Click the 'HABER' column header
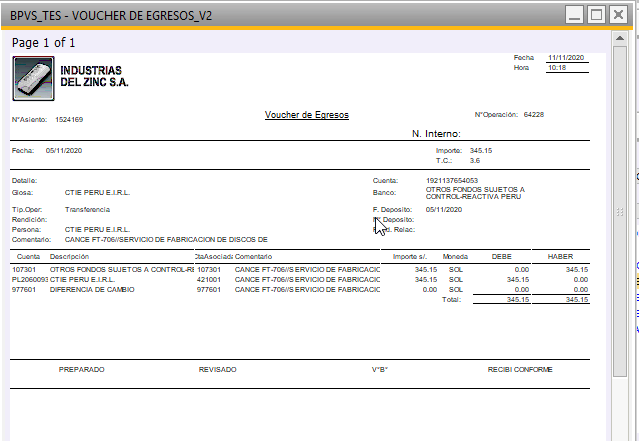 [x=560, y=257]
